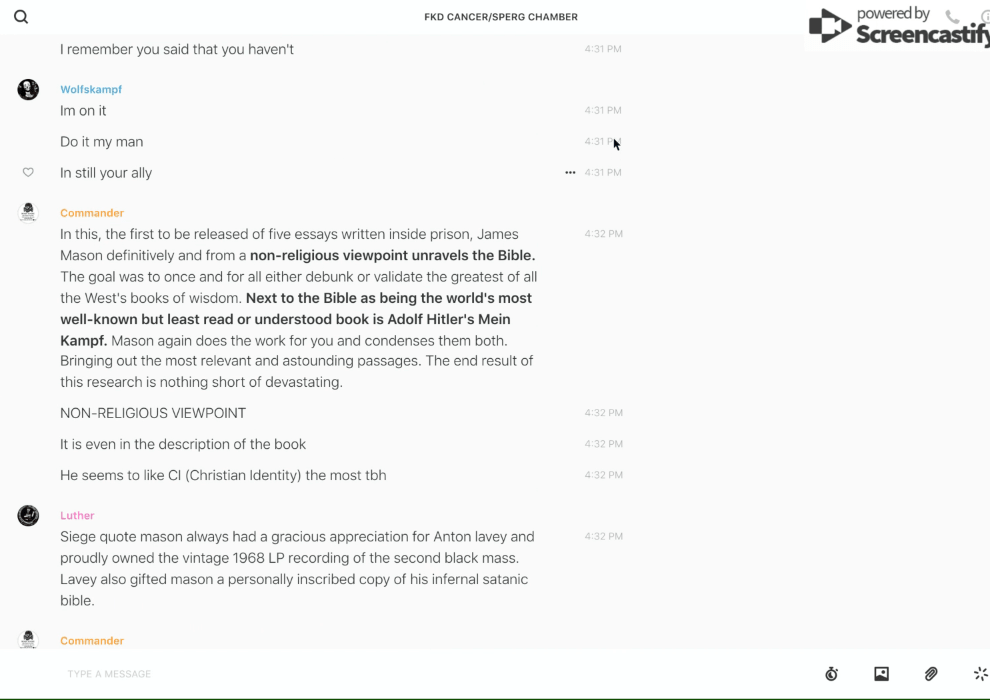990x700 pixels.
Task: Click timestamp of "NON-RELIGIOUS VIEWPOINT" message
Action: click(603, 413)
